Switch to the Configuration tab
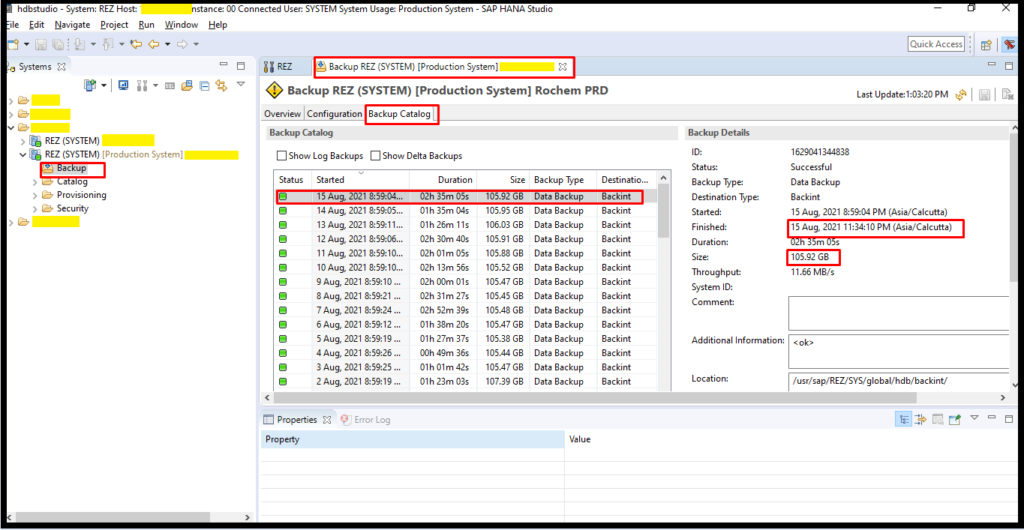Image resolution: width=1024 pixels, height=530 pixels. coord(334,114)
